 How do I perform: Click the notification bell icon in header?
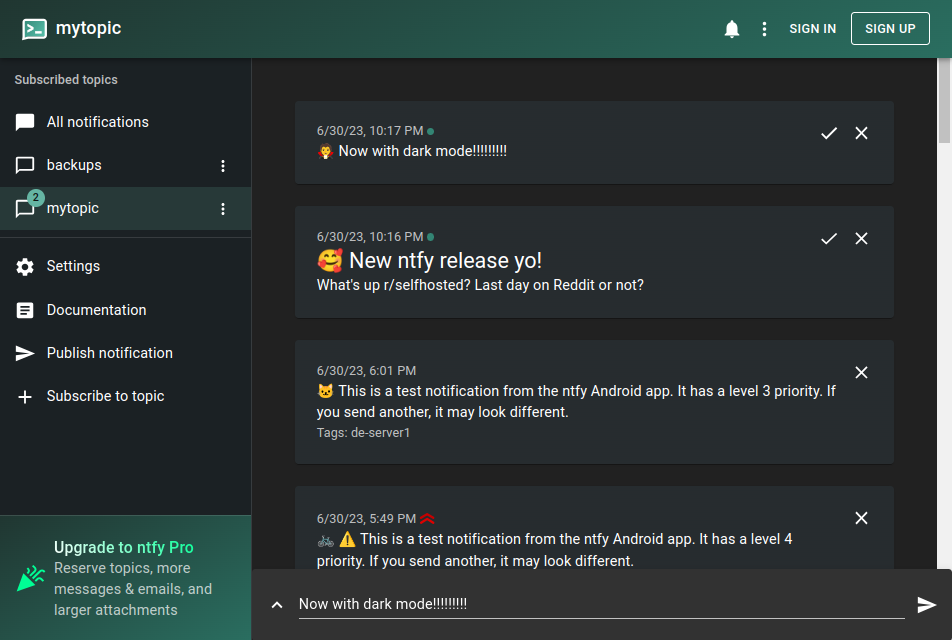tap(732, 29)
